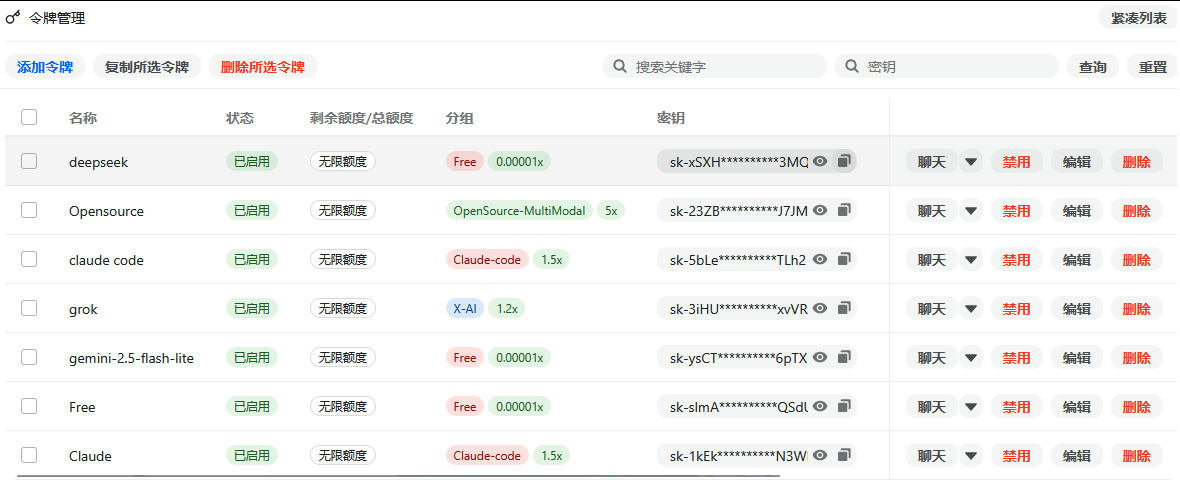The width and height of the screenshot is (1180, 495).
Task: Open 聊天 for the grok token
Action: (x=932, y=308)
